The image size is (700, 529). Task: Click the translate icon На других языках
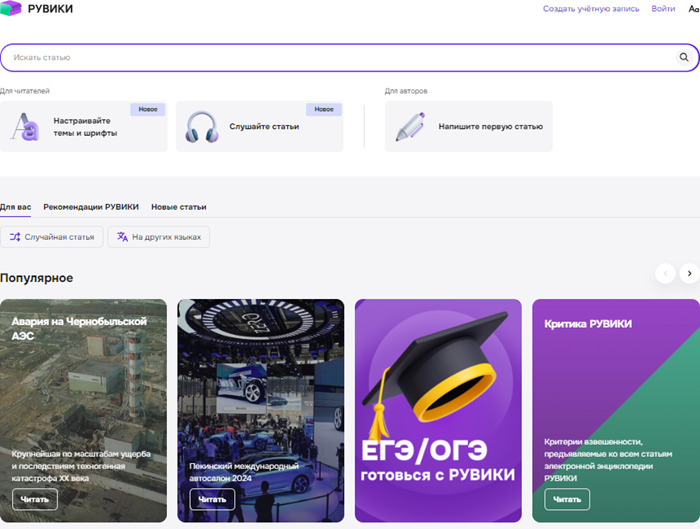tap(122, 237)
